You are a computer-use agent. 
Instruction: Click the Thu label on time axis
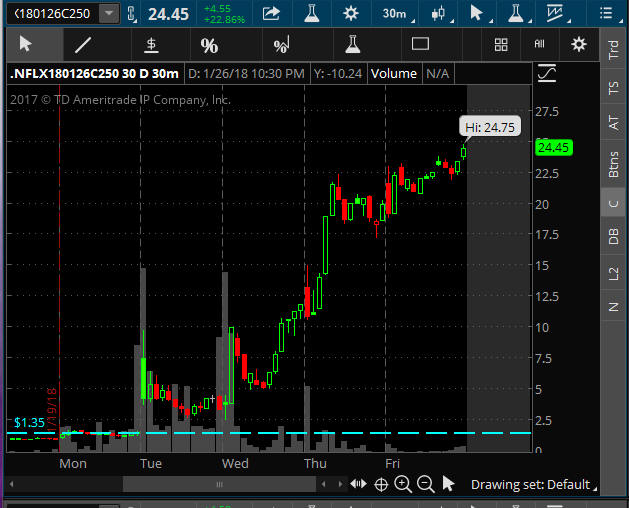(x=315, y=463)
